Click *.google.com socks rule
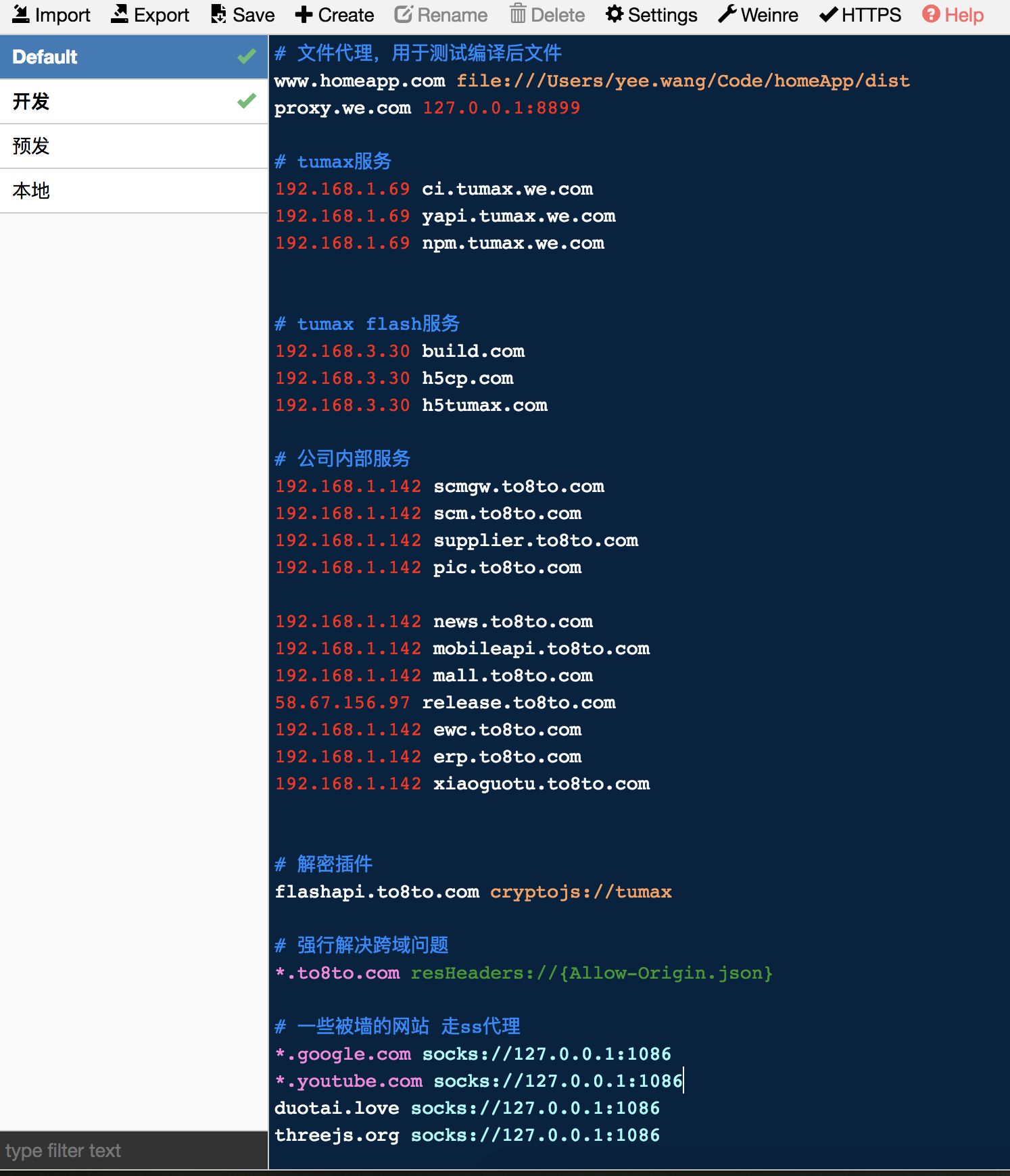Image resolution: width=1010 pixels, height=1176 pixels. point(473,1054)
